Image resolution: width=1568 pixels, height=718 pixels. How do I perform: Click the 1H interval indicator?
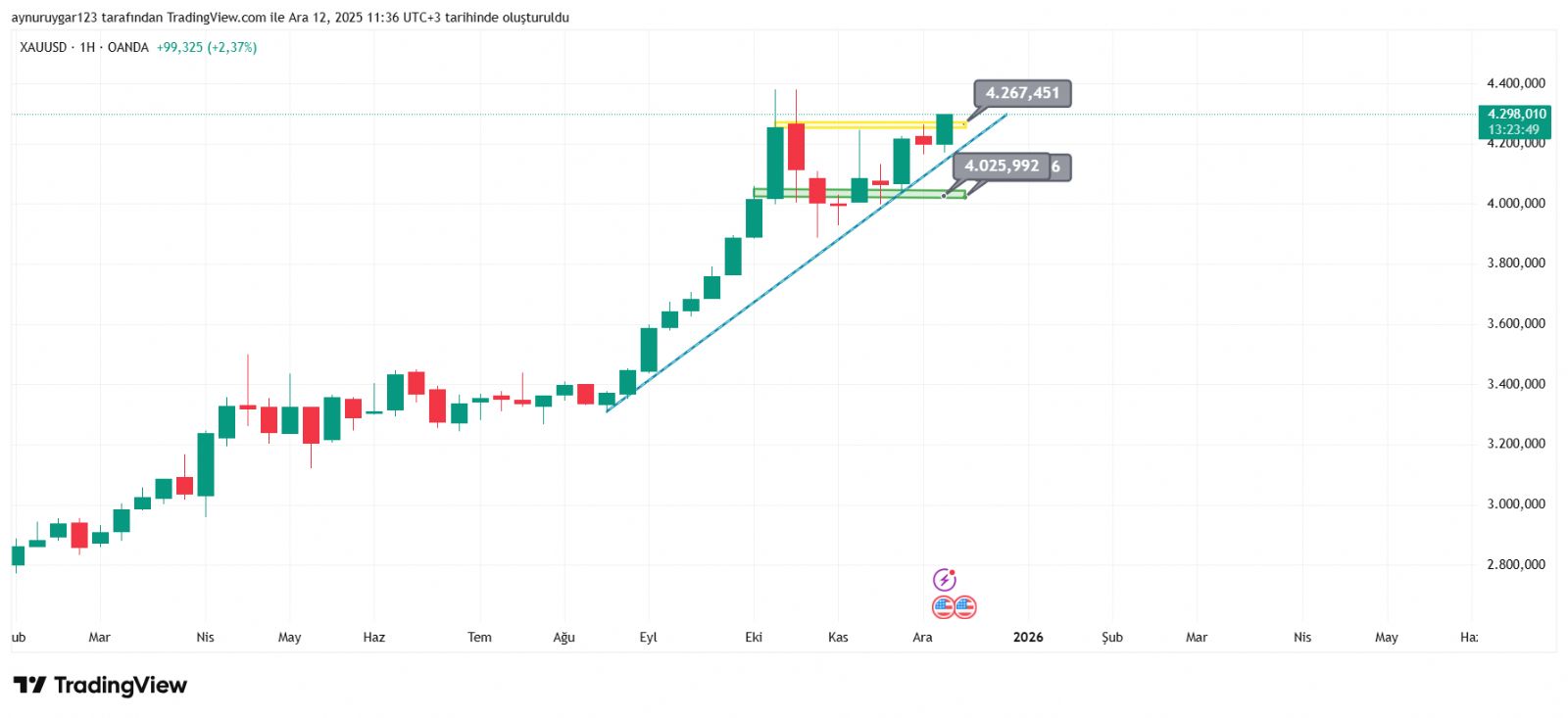[87, 47]
